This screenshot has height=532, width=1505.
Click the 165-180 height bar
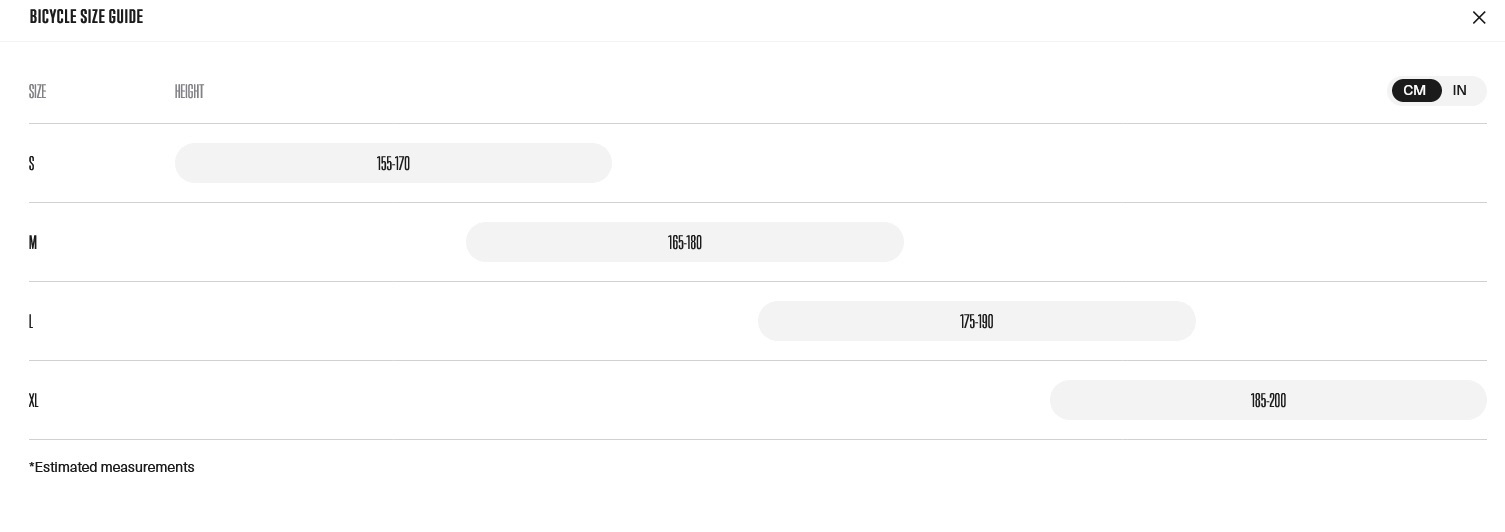[685, 242]
